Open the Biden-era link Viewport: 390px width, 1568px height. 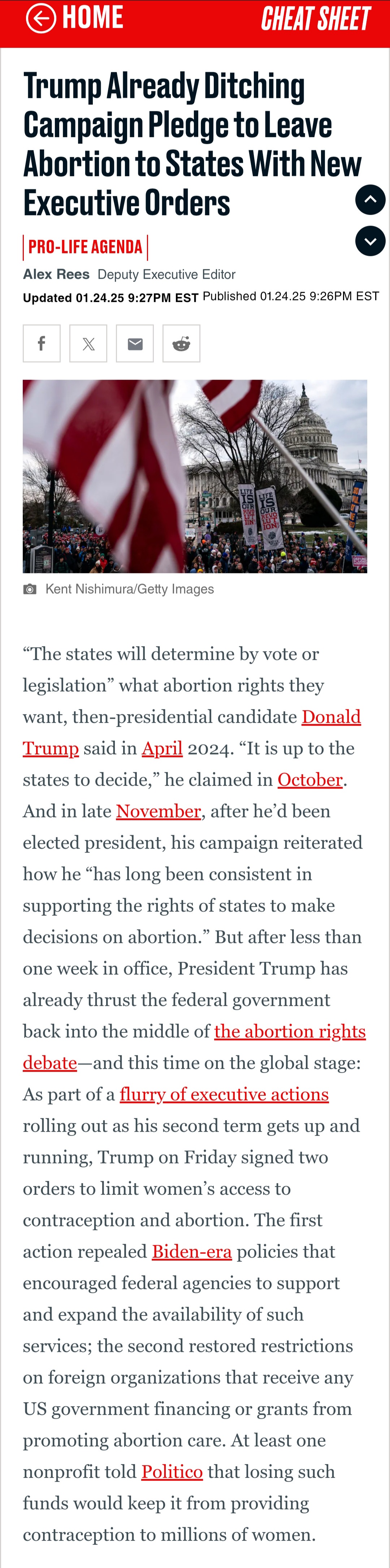[192, 1252]
